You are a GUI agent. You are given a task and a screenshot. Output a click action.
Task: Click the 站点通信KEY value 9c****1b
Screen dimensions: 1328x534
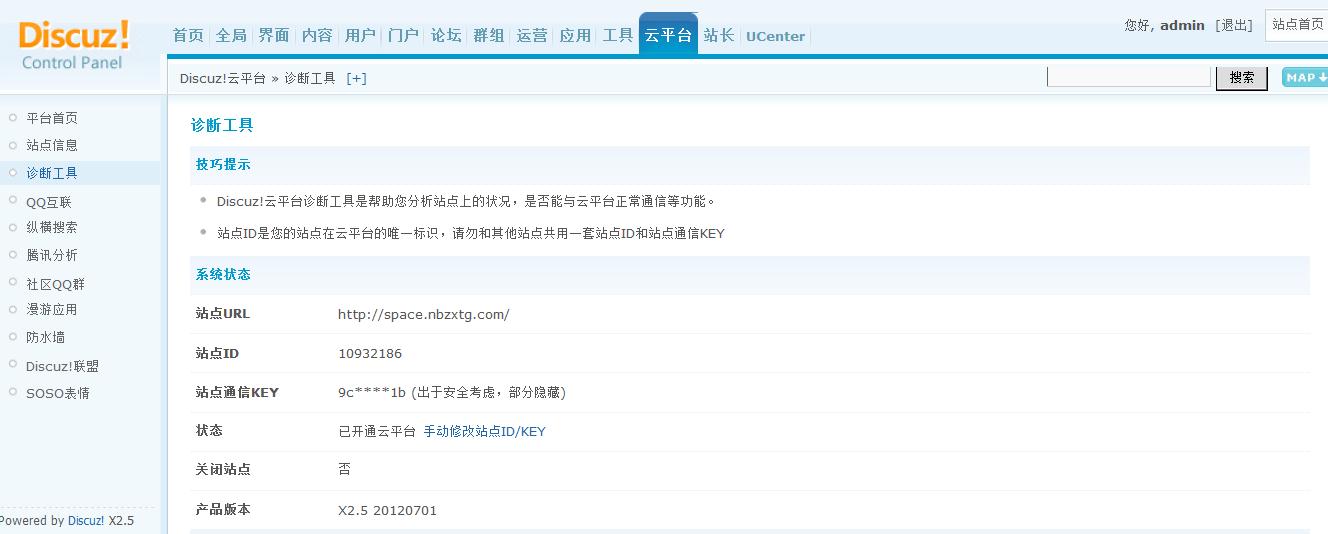372,392
